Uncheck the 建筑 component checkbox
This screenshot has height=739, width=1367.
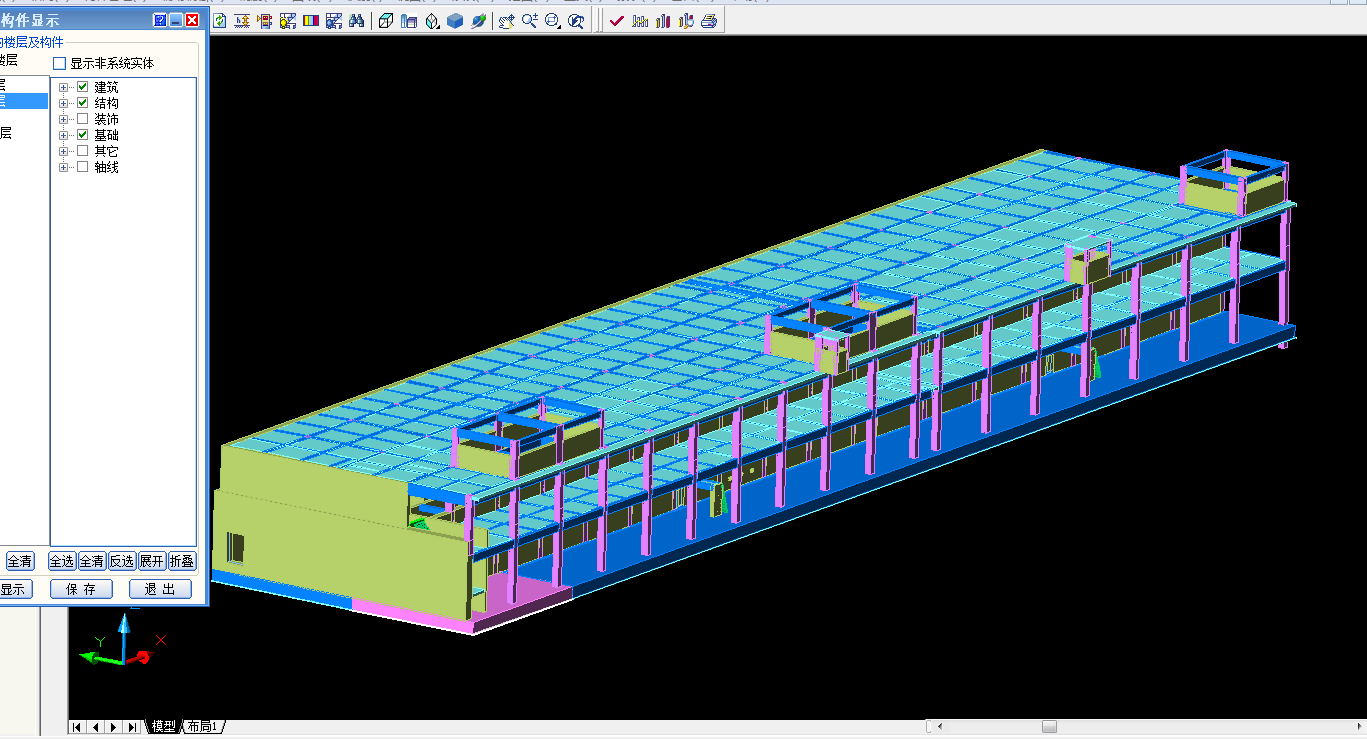pyautogui.click(x=83, y=87)
